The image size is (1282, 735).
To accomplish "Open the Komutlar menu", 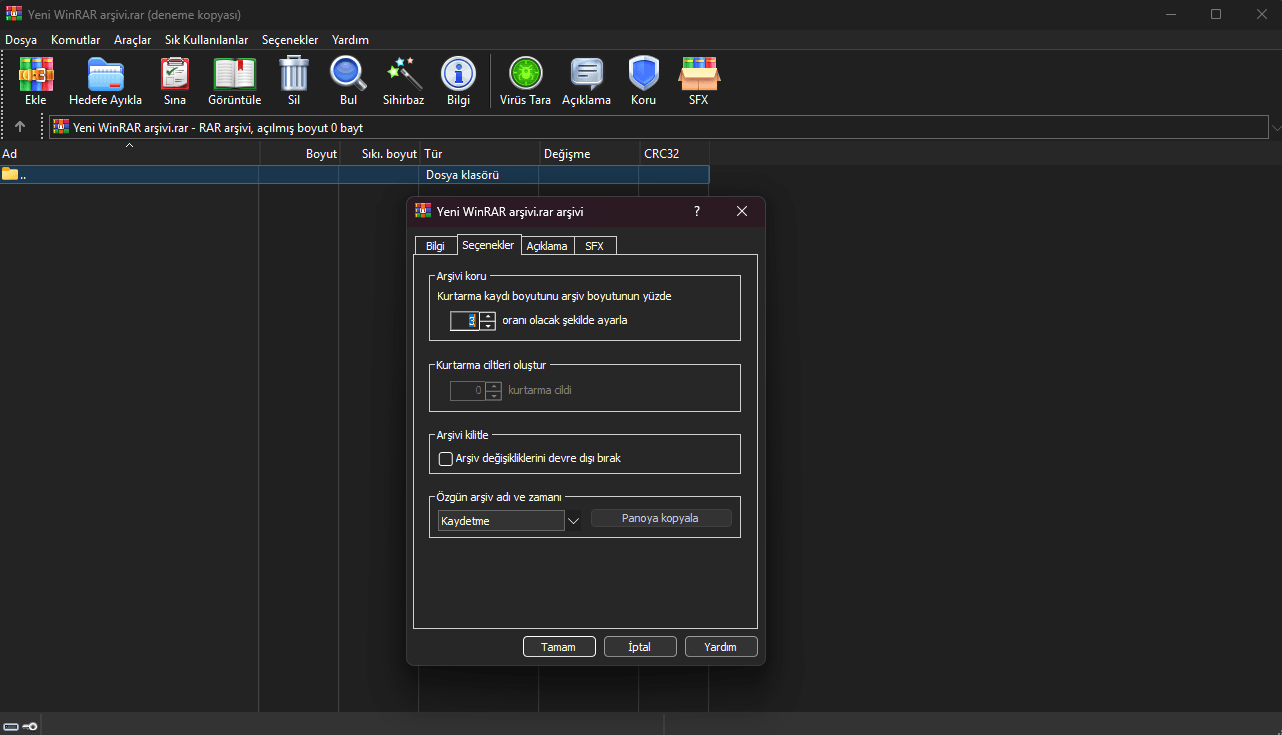I will [x=76, y=40].
